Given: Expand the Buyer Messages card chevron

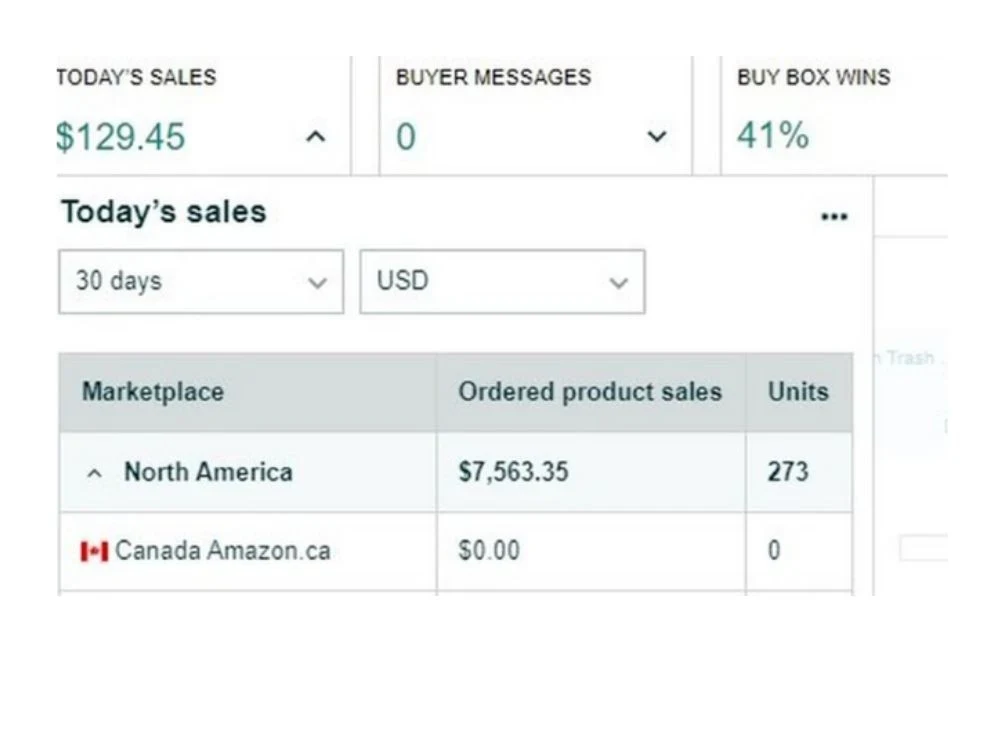Looking at the screenshot, I should point(657,136).
